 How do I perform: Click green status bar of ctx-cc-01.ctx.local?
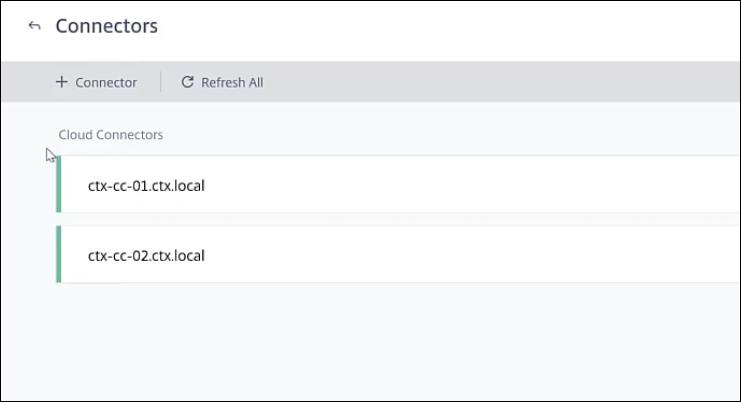tap(58, 185)
